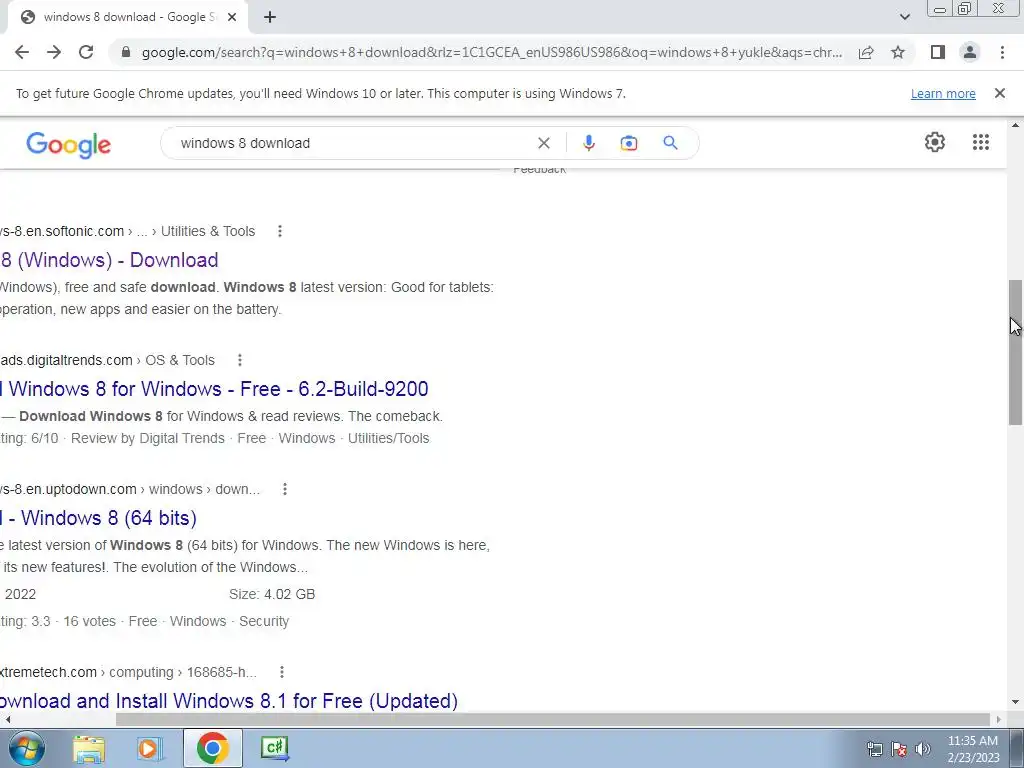Dismiss the Chrome update notice bar

[999, 93]
